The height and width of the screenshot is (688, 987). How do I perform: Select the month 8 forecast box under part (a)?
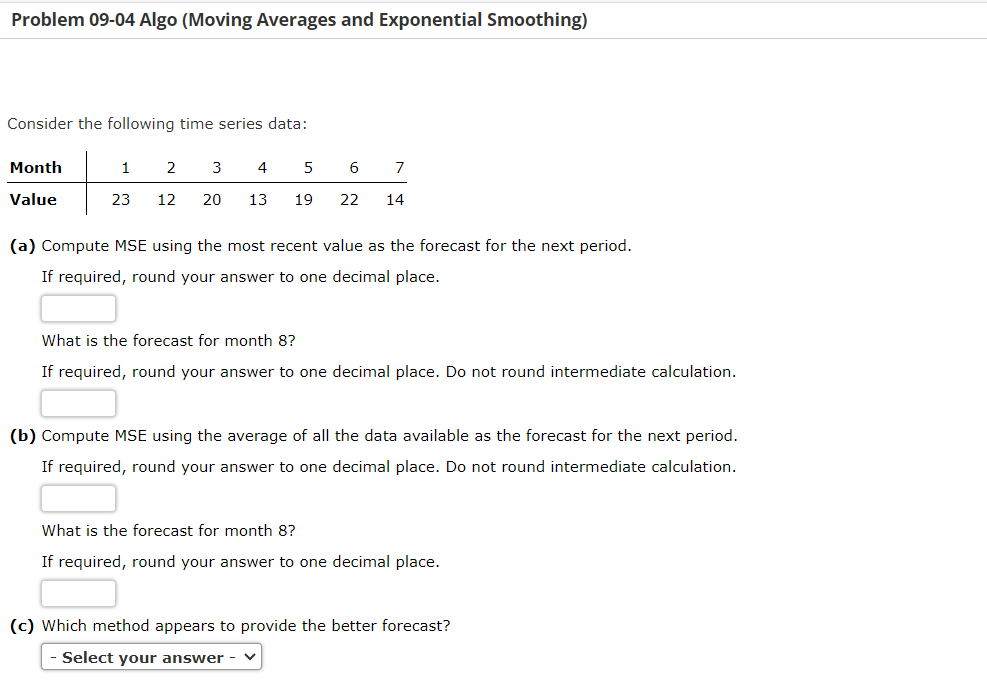tap(78, 403)
